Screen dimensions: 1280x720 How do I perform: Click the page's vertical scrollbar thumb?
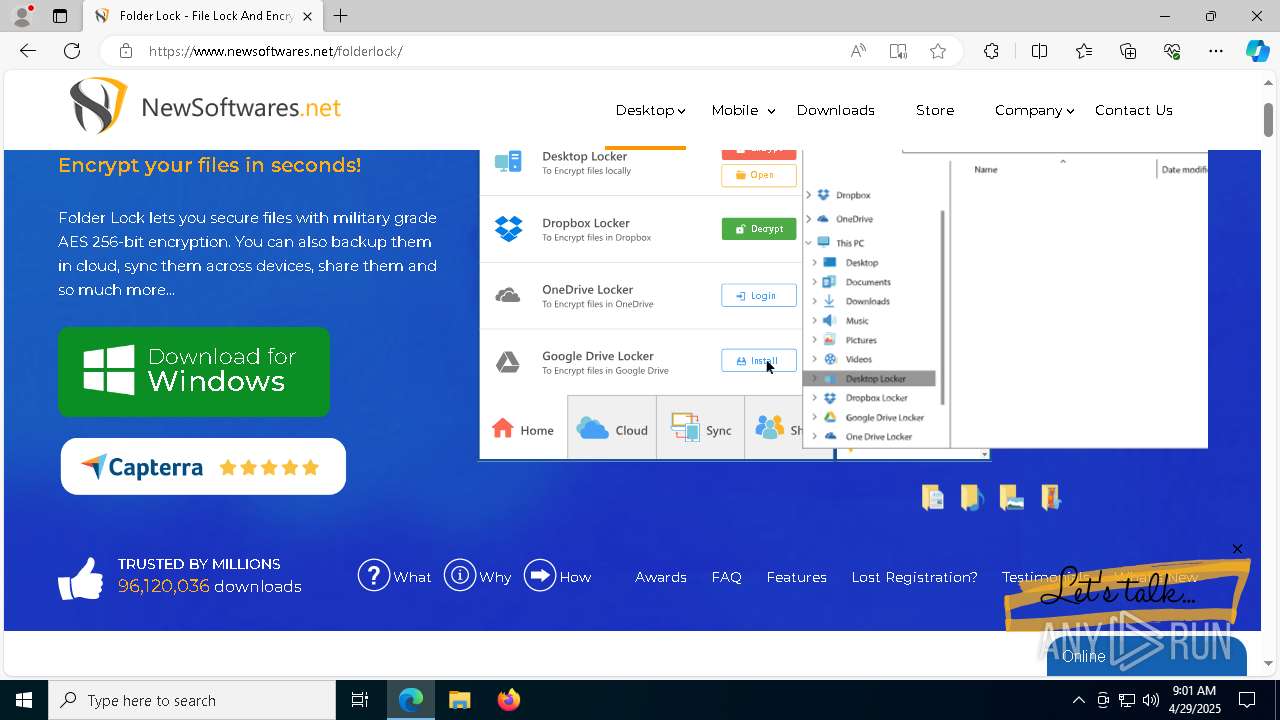[x=1269, y=118]
